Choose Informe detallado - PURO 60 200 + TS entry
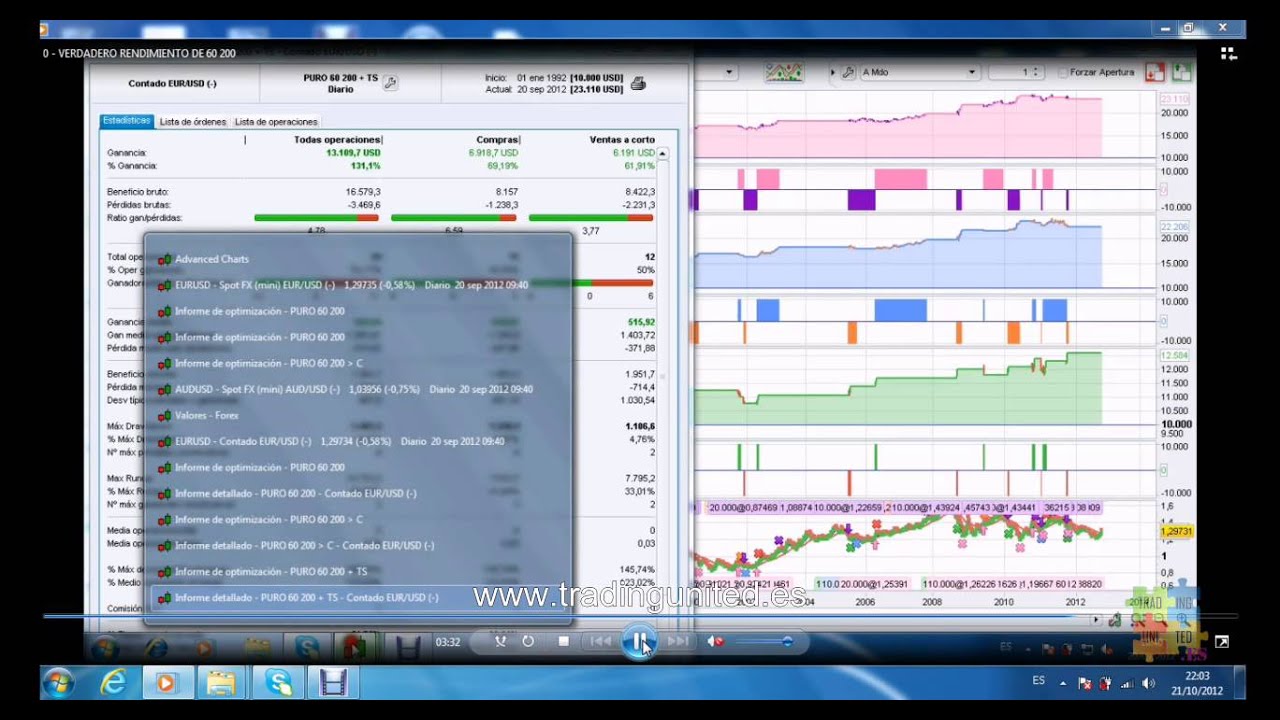This screenshot has width=1280, height=720. coord(360,597)
